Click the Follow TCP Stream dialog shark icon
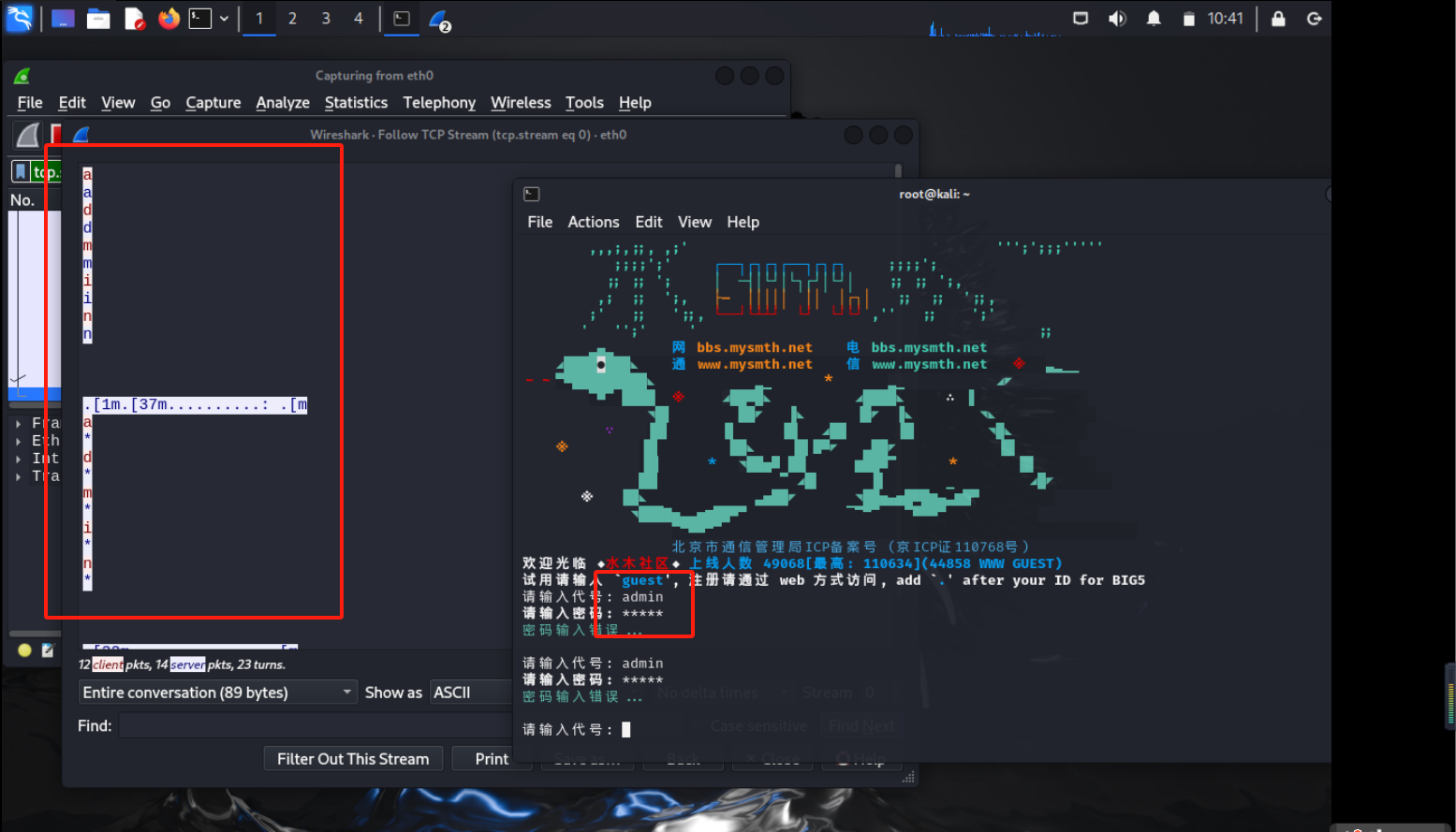The width and height of the screenshot is (1456, 832). click(81, 135)
